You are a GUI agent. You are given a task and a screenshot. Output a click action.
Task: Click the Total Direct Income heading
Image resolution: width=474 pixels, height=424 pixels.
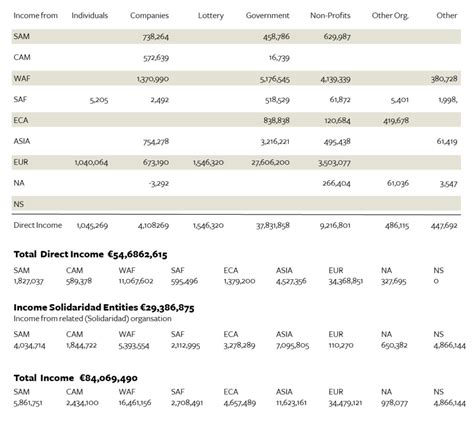coord(90,254)
